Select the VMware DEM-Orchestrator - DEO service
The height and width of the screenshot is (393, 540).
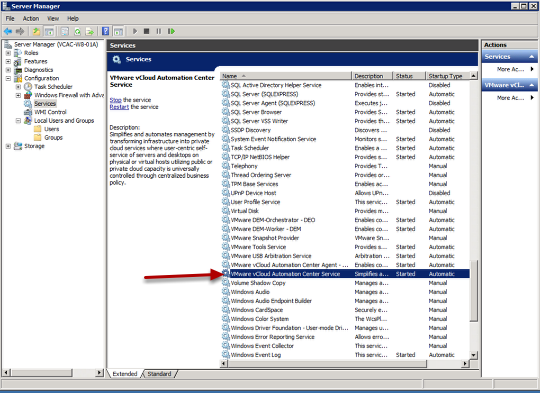click(x=345, y=220)
